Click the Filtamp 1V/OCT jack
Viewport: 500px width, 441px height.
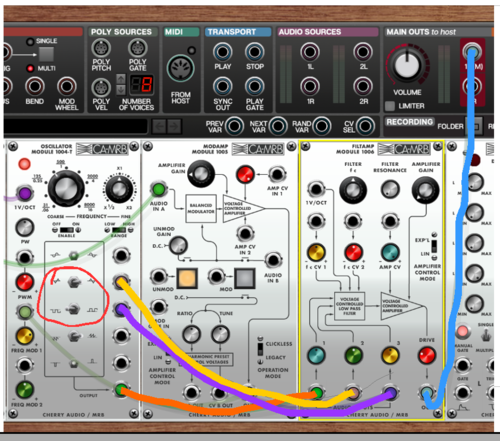[x=316, y=189]
